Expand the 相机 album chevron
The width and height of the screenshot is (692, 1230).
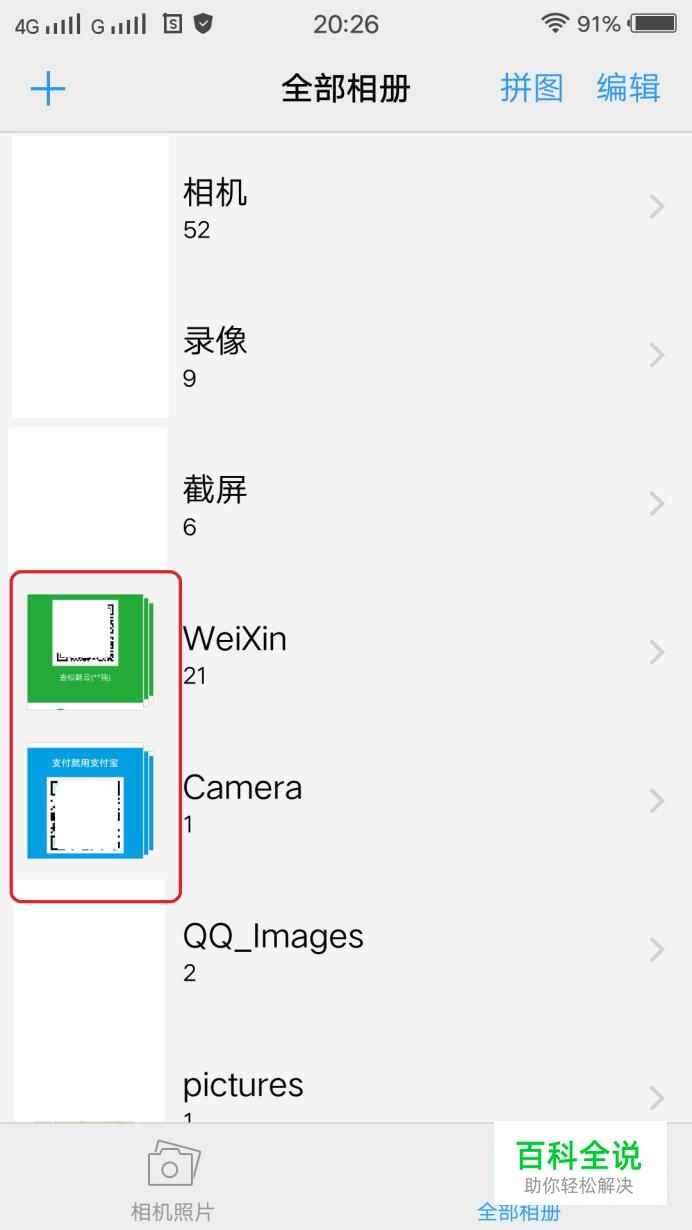[x=657, y=207]
